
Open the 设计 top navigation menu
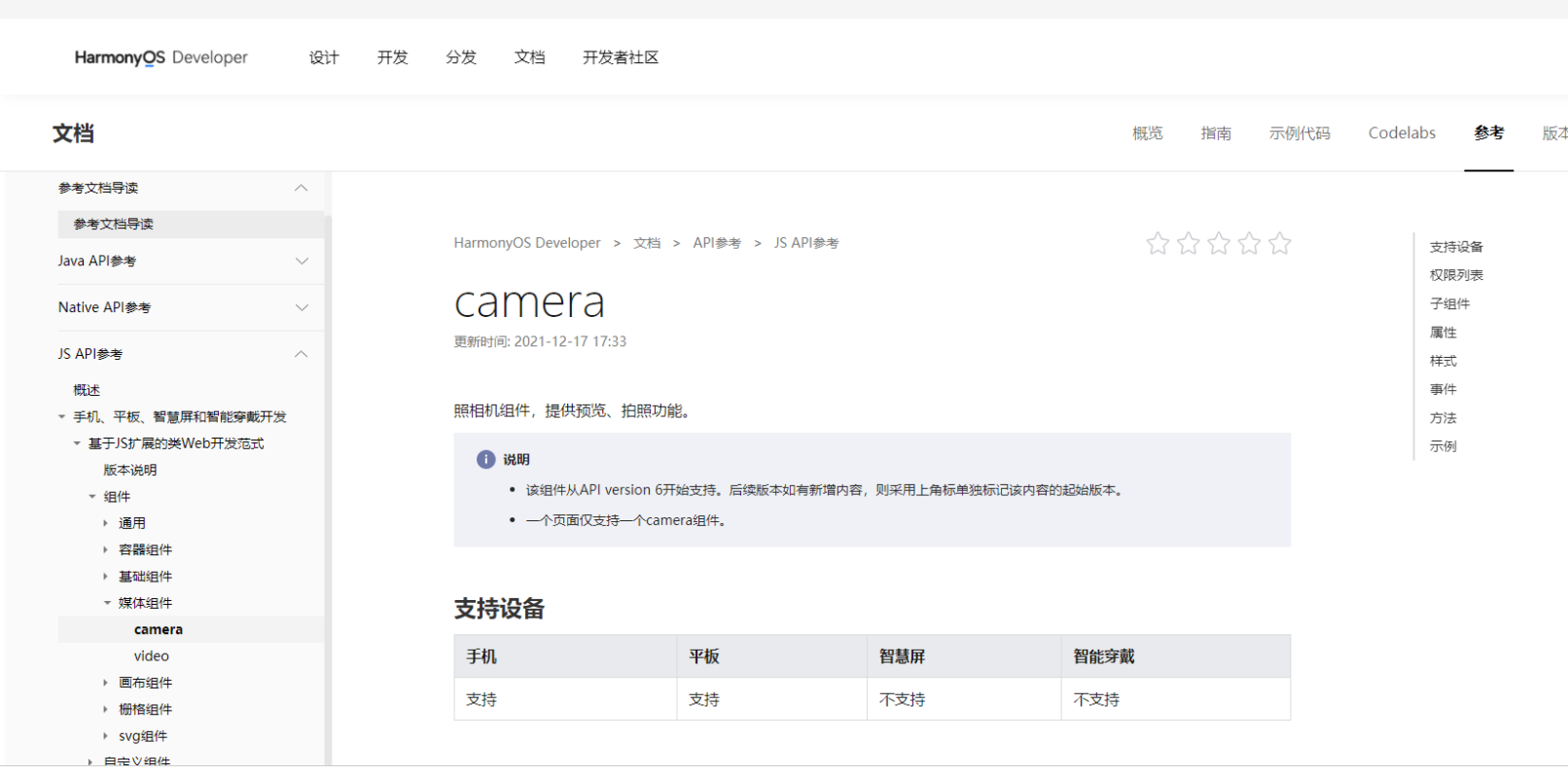pyautogui.click(x=324, y=57)
